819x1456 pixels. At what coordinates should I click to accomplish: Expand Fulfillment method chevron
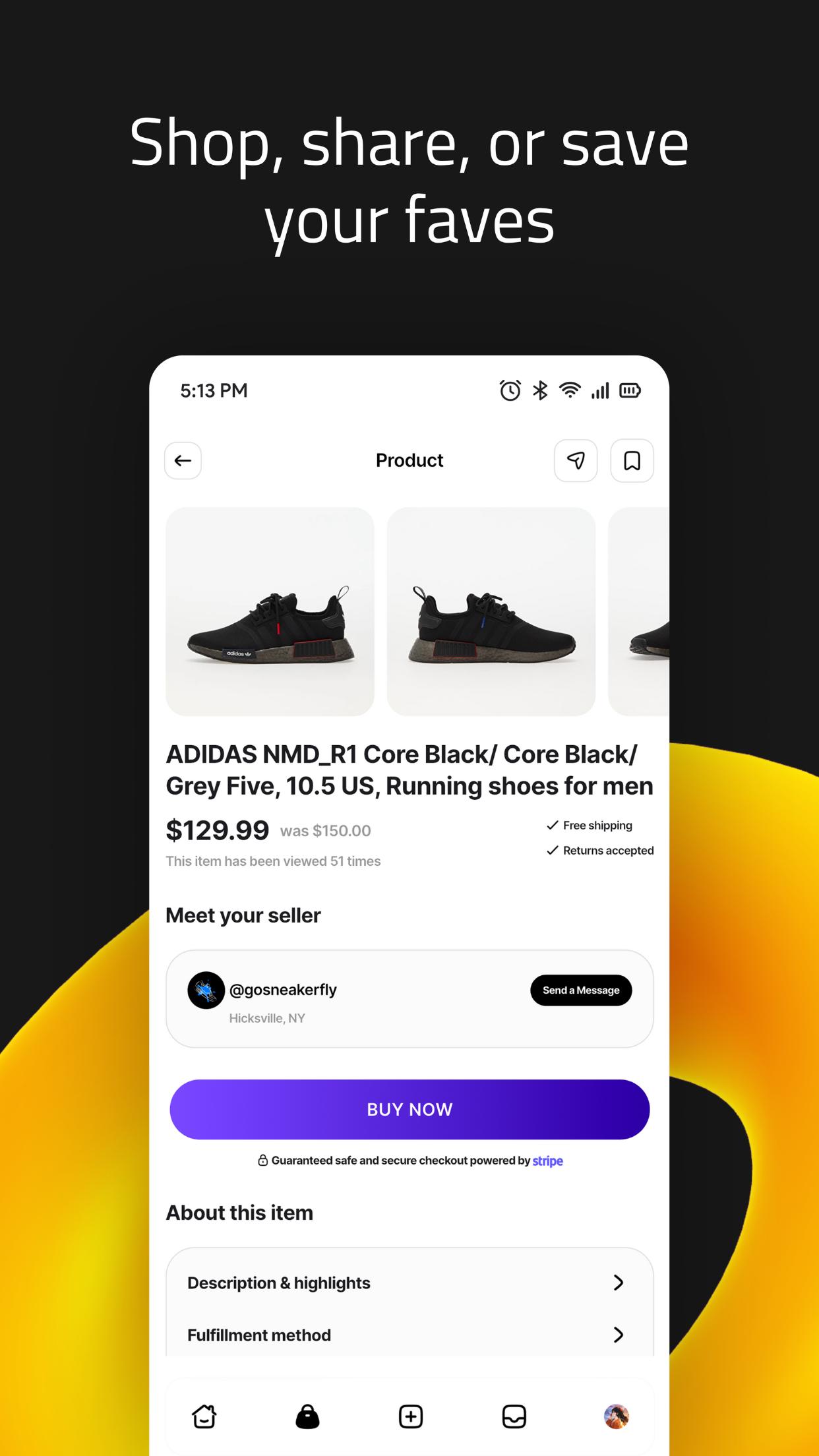(618, 1335)
